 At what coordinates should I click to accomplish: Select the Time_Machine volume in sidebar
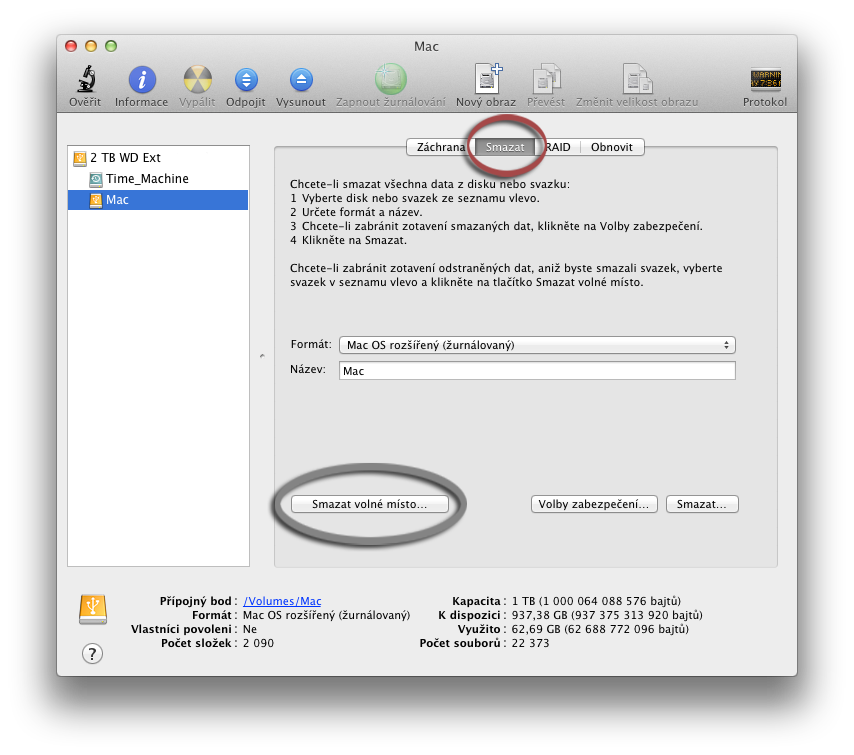coord(147,179)
